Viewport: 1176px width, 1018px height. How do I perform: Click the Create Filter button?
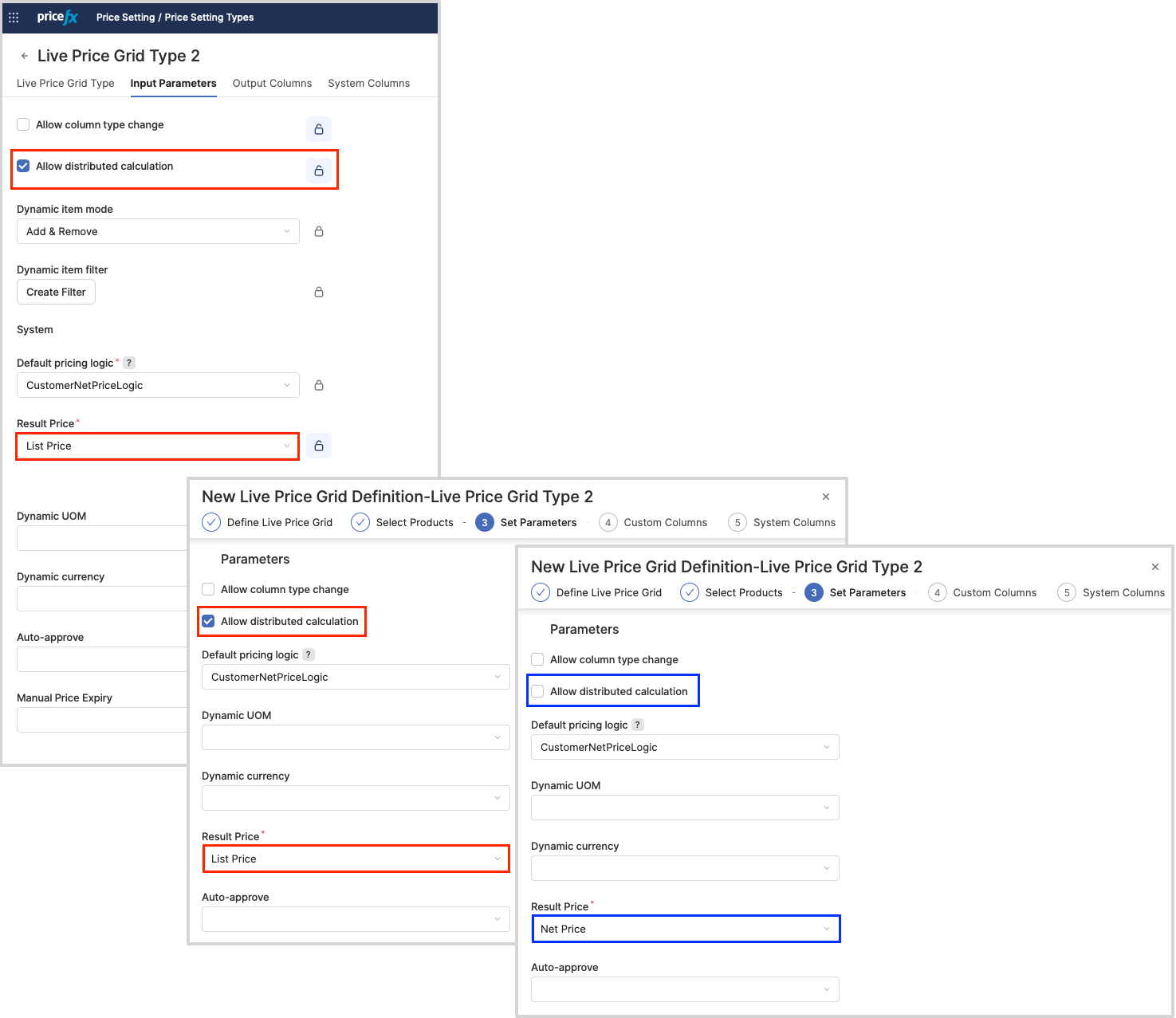[x=56, y=292]
